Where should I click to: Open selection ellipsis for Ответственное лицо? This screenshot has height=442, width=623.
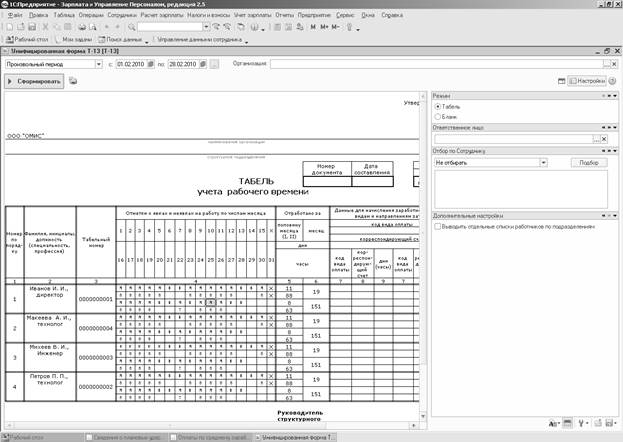(597, 139)
